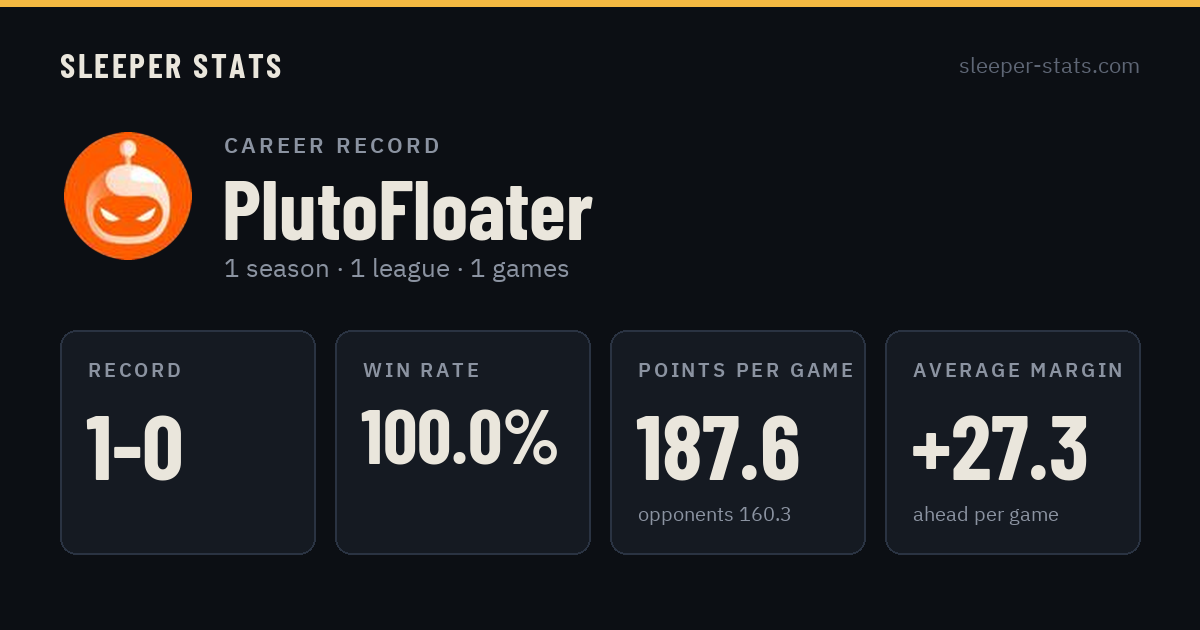
Task: Click the RECORD card label
Action: [x=135, y=371]
